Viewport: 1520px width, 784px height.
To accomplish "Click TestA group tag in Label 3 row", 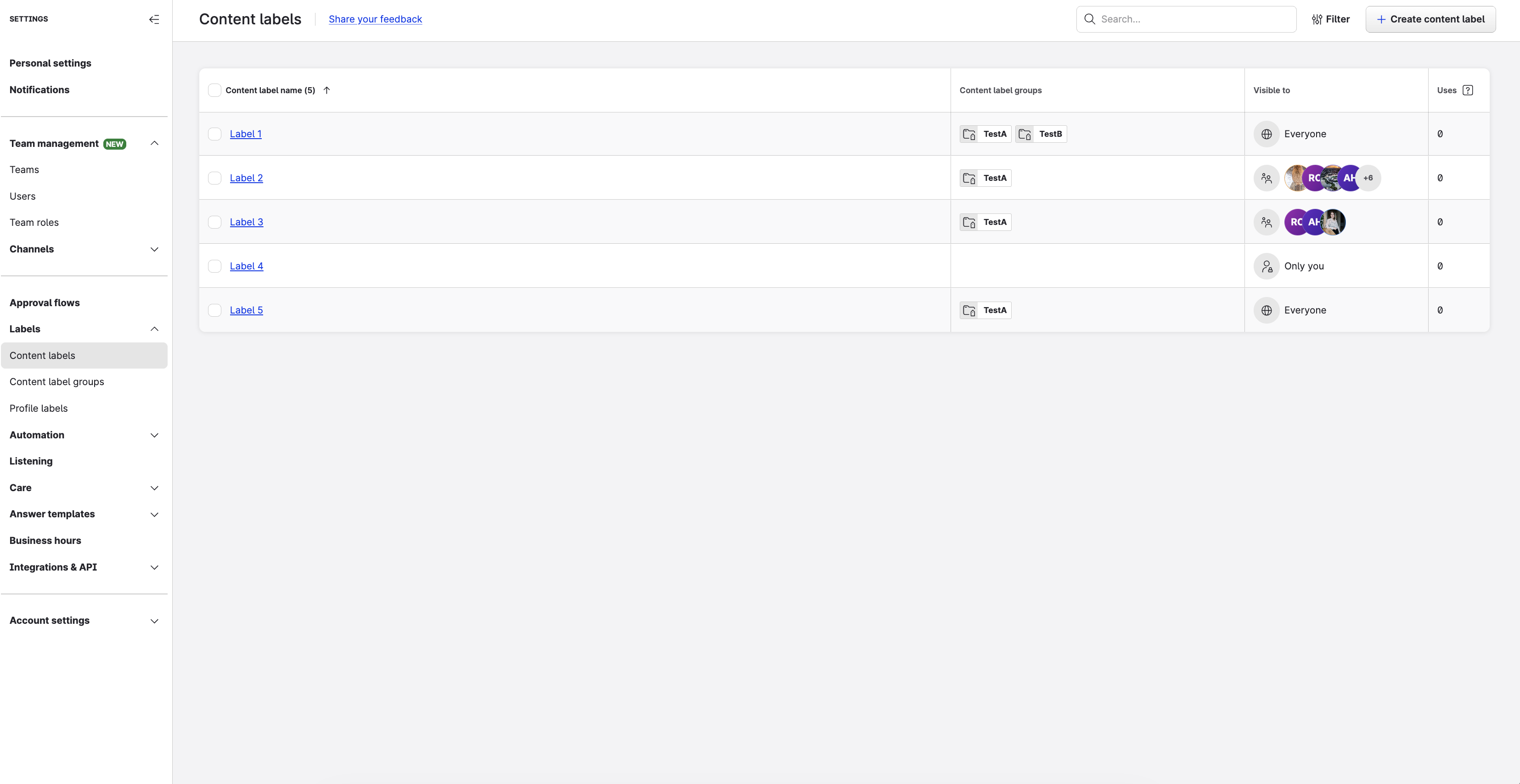I will tap(985, 223).
